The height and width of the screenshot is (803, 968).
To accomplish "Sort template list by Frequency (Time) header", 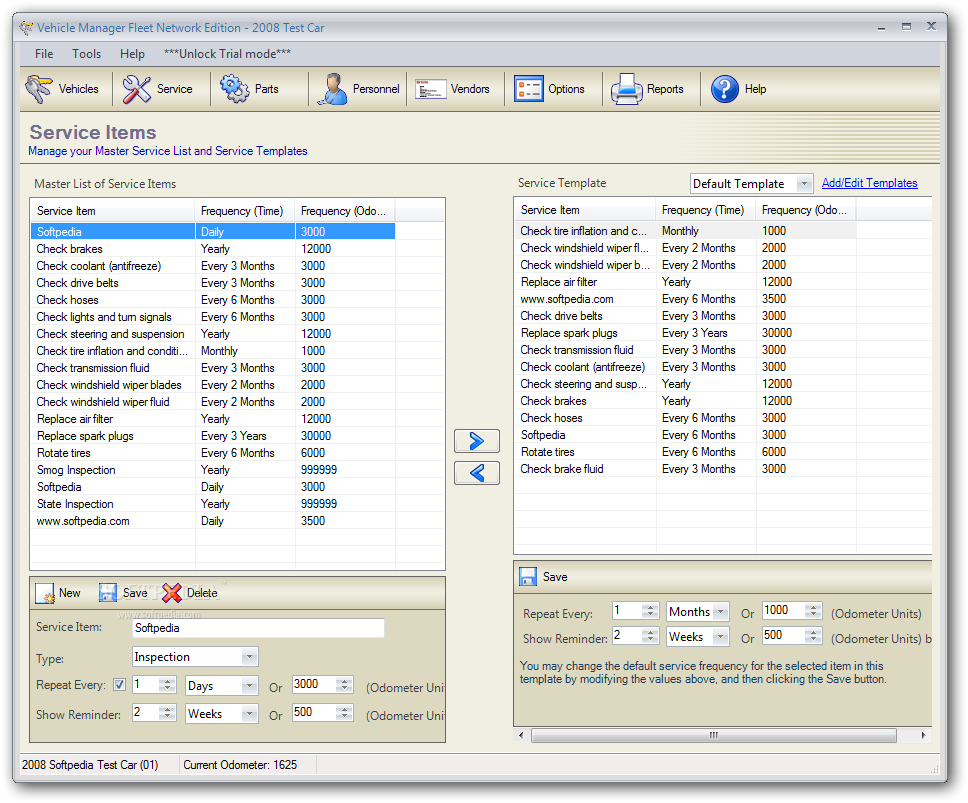I will click(706, 210).
